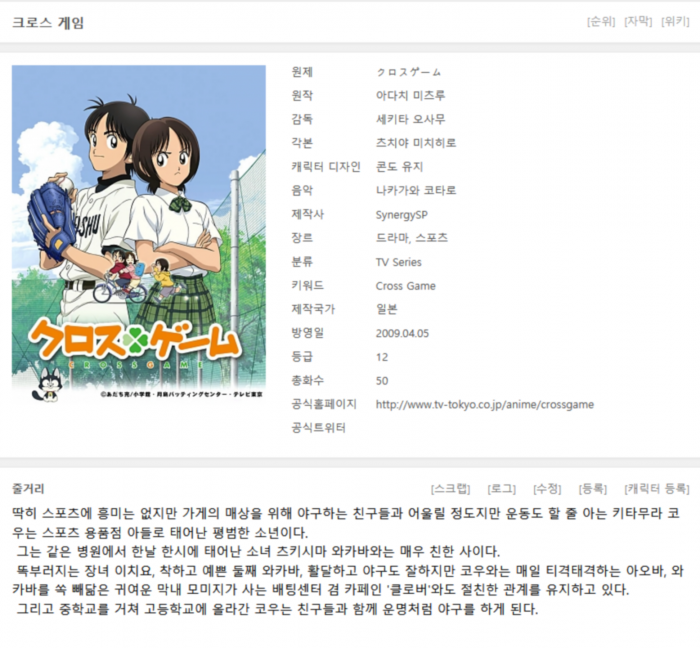Open the [위키] wiki link
The width and height of the screenshot is (700, 648).
tap(675, 21)
